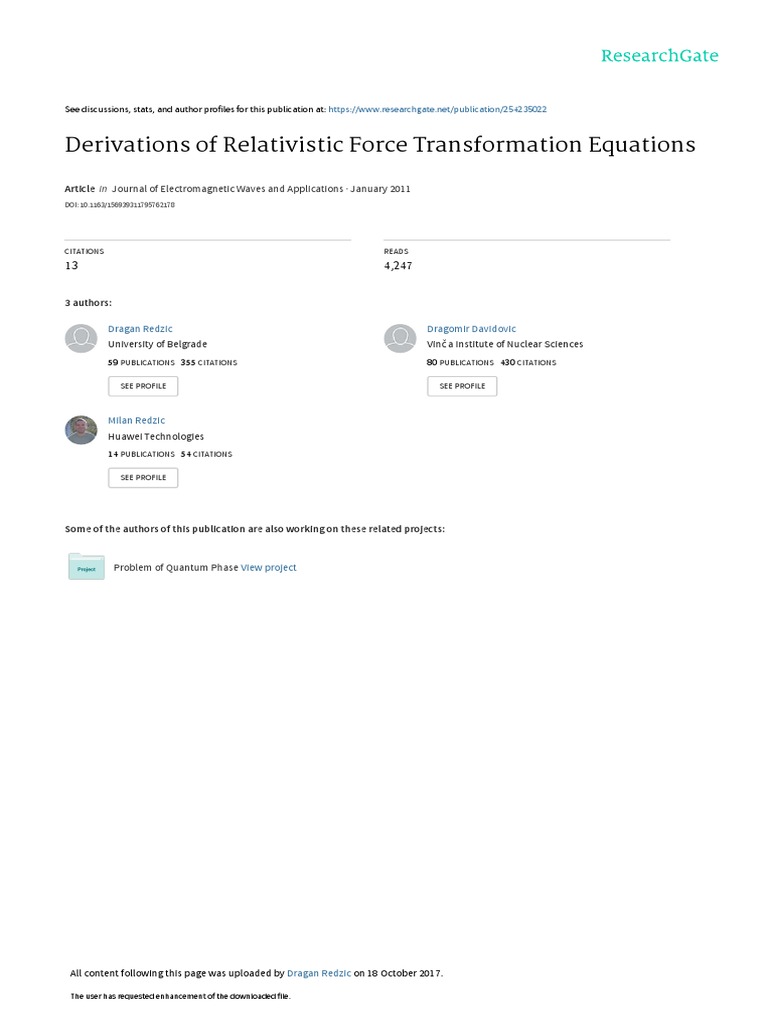Click the University of Belgrade affiliation
The width and height of the screenshot is (768, 1024).
point(157,345)
